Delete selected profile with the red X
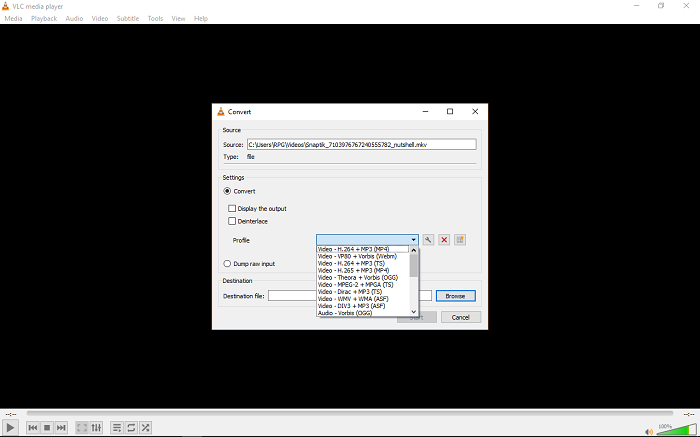The image size is (700, 437). click(444, 240)
